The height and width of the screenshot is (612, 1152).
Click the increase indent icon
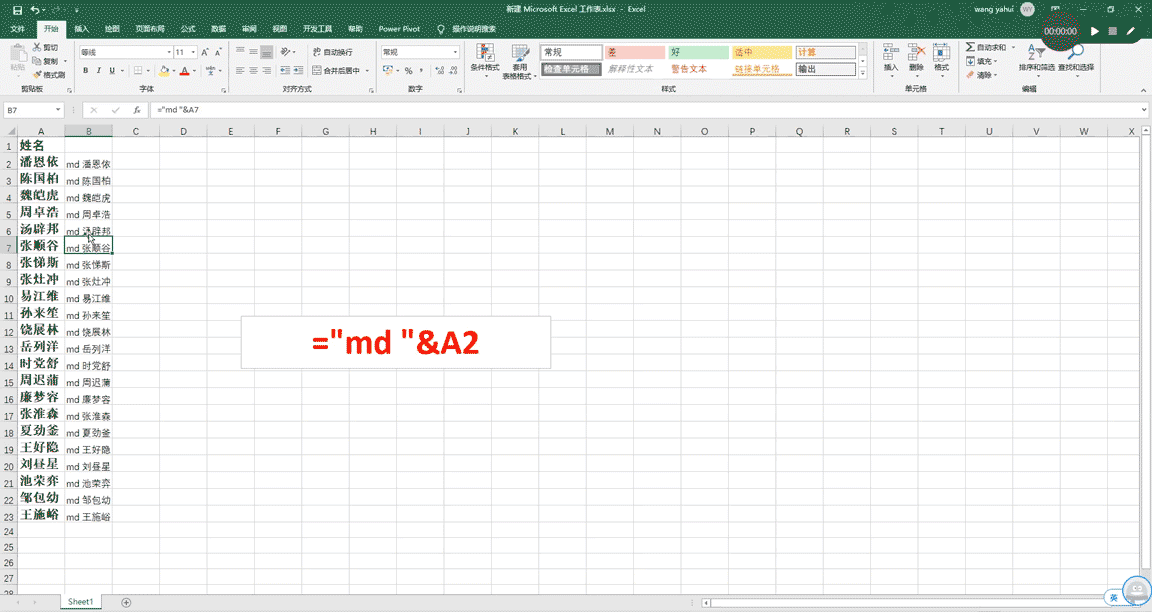click(298, 71)
